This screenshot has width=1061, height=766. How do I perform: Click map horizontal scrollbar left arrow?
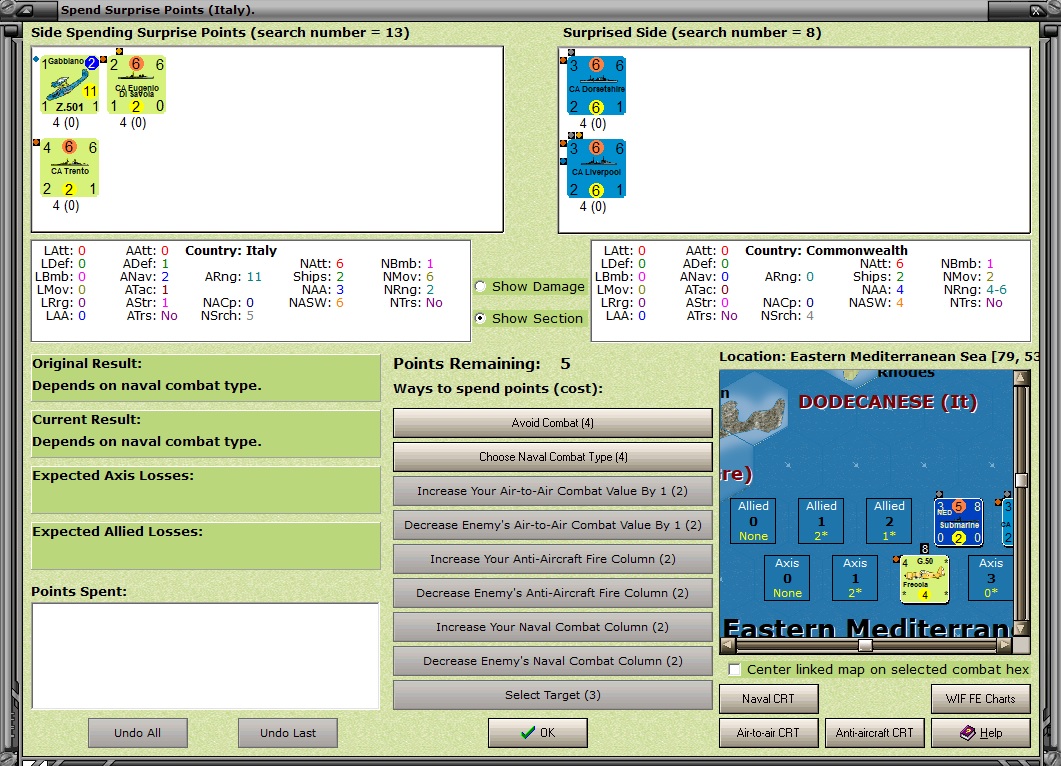click(728, 645)
